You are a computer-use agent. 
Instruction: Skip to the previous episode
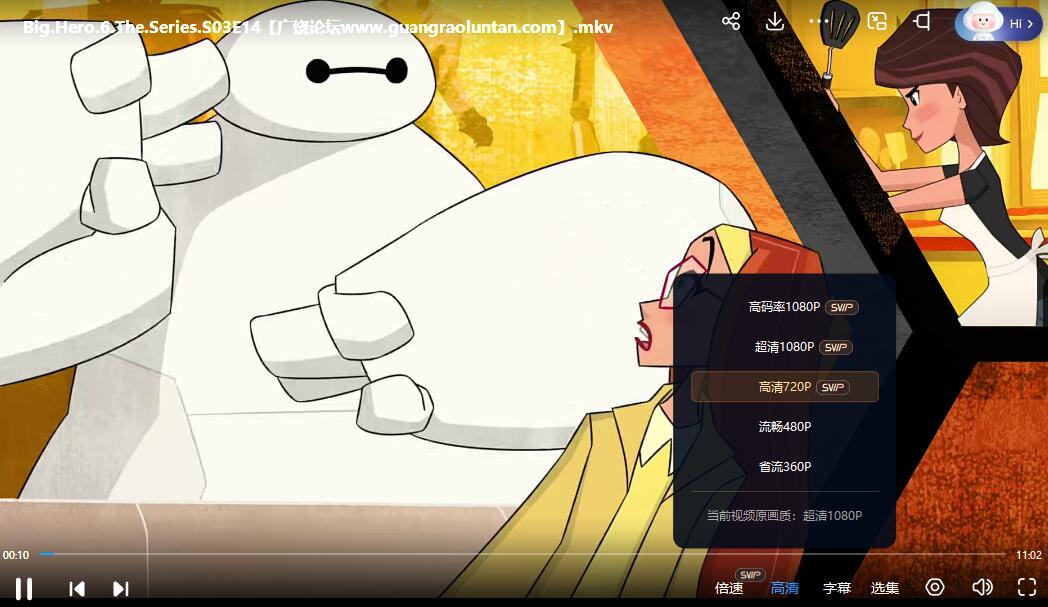coord(77,588)
